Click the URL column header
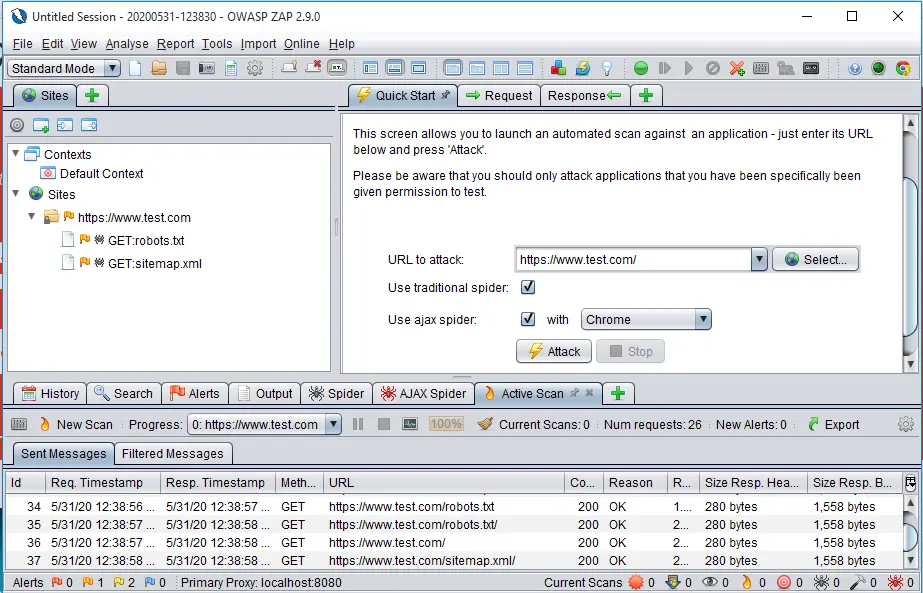This screenshot has height=593, width=923. [x=444, y=483]
